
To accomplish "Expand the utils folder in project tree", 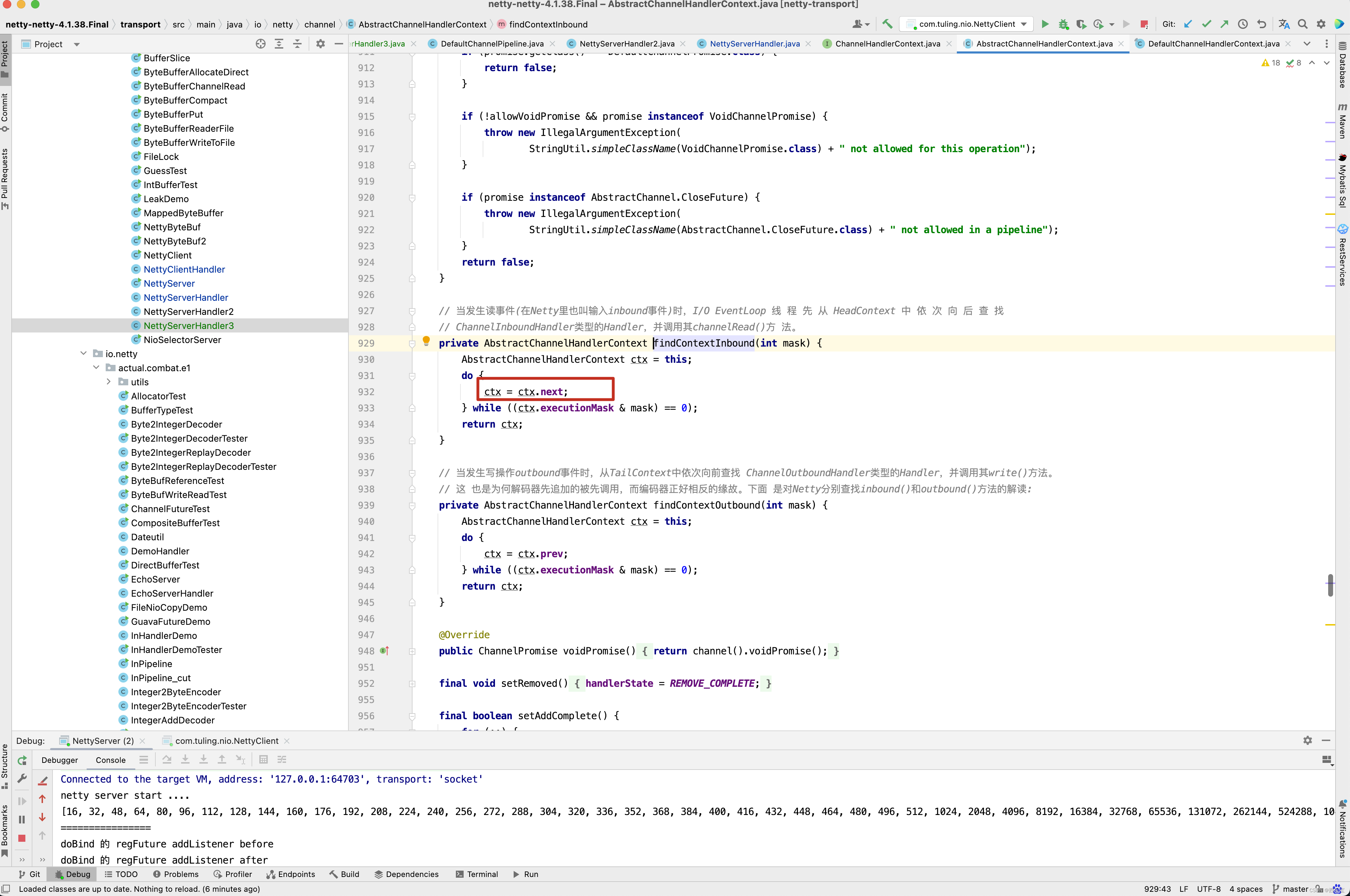I will coord(109,382).
